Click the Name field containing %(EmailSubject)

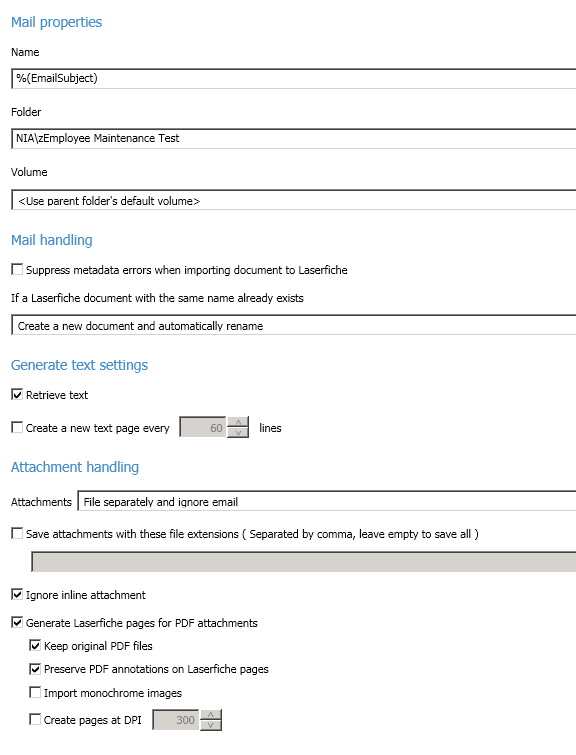tap(294, 78)
